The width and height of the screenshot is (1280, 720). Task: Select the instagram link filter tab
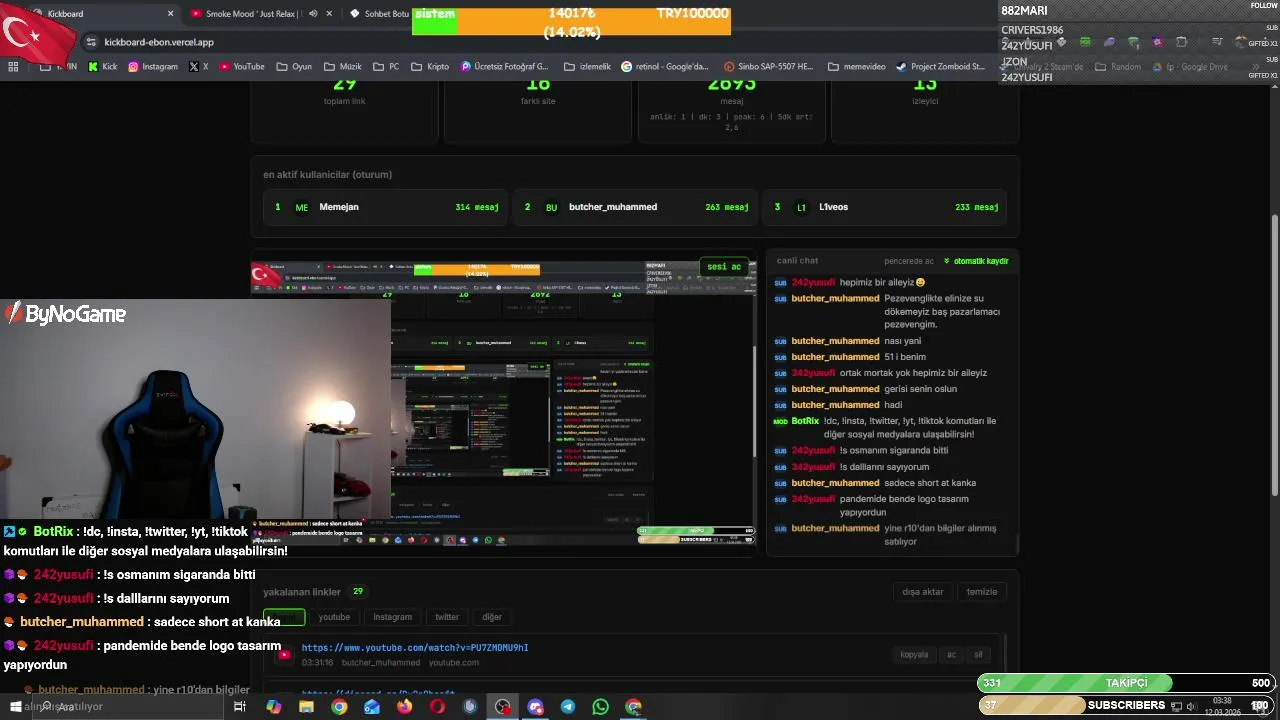tap(392, 617)
